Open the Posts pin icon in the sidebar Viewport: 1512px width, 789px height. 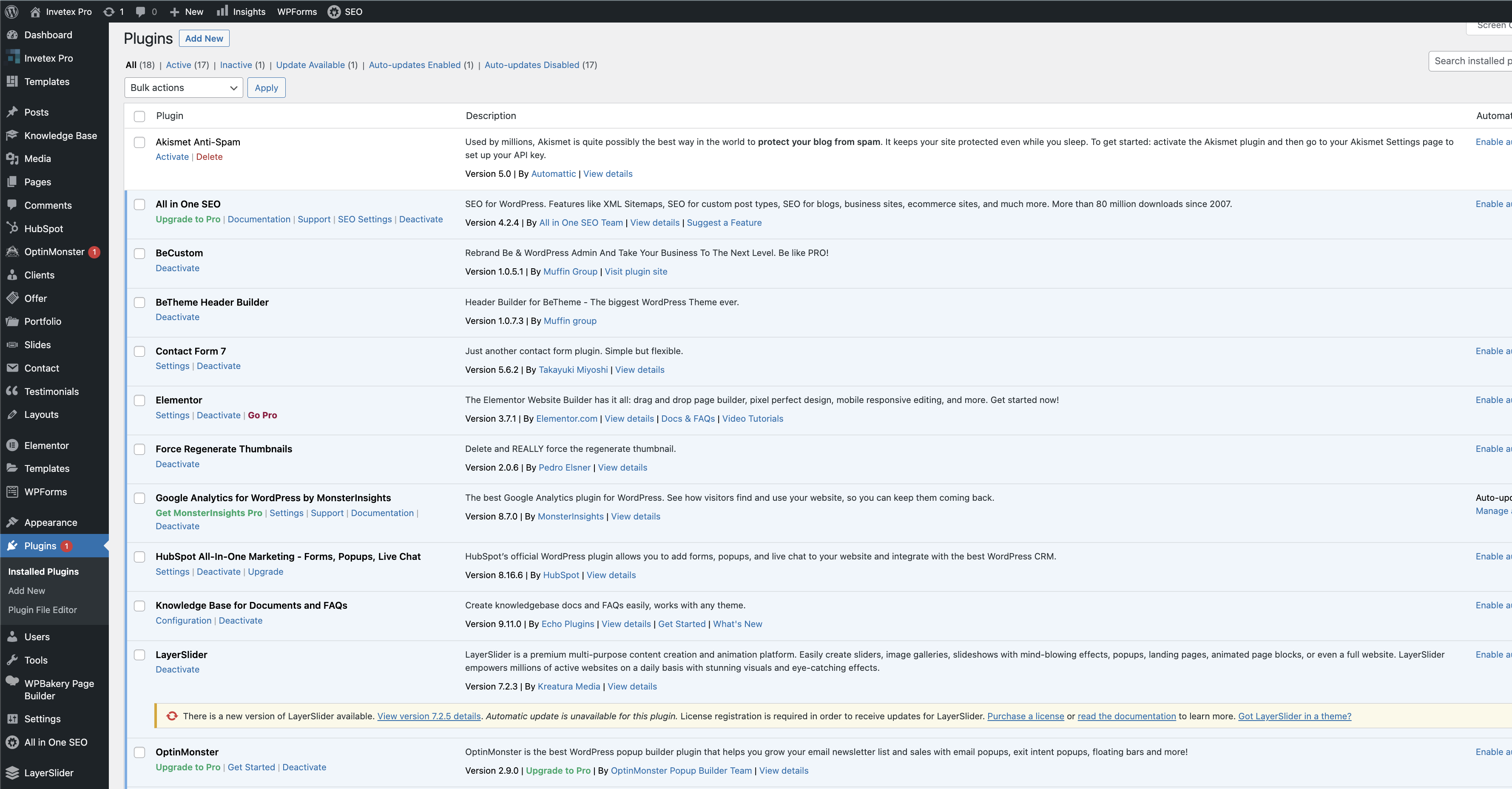pos(12,112)
